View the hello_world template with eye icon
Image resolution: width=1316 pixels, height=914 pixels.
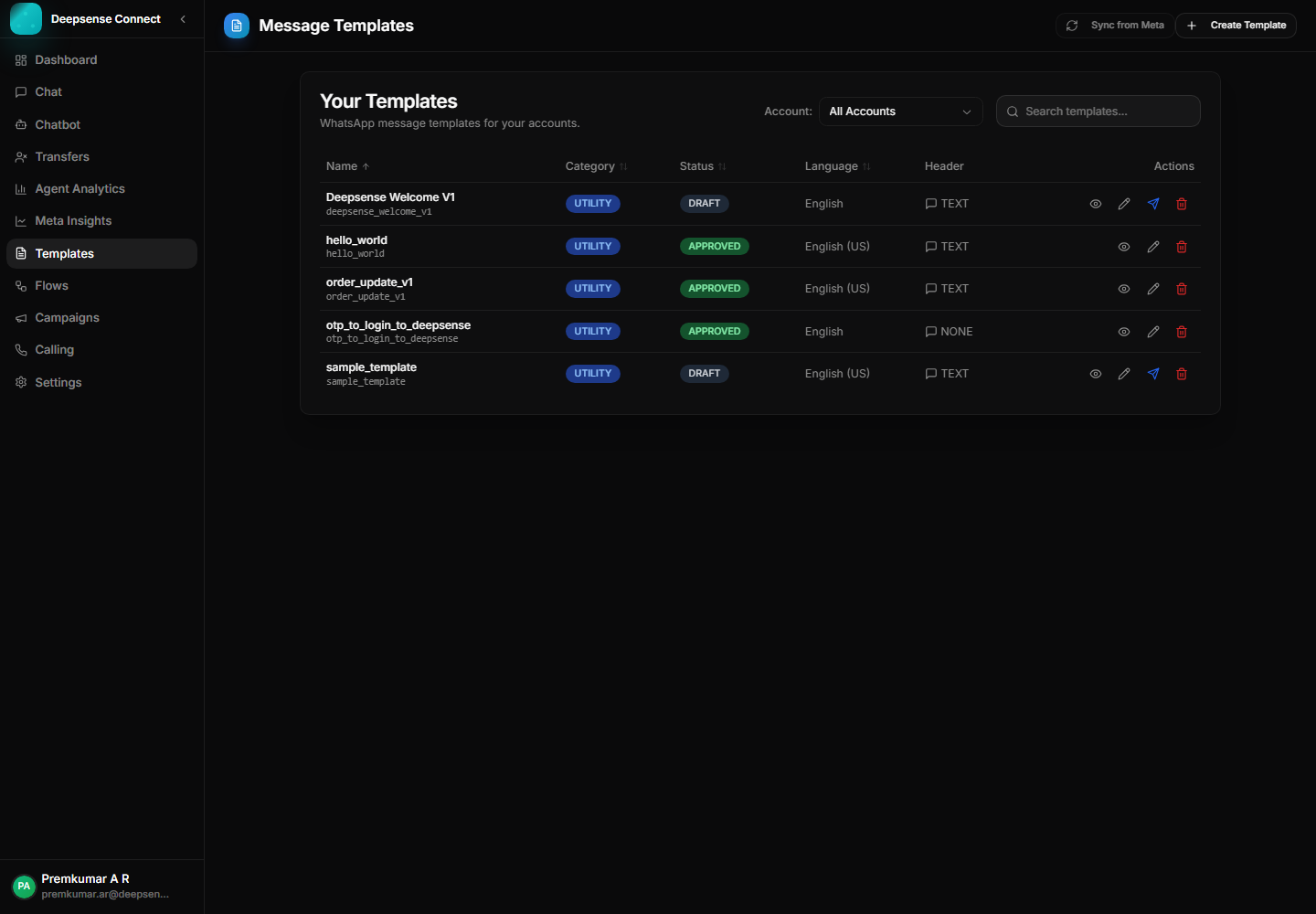(1124, 247)
